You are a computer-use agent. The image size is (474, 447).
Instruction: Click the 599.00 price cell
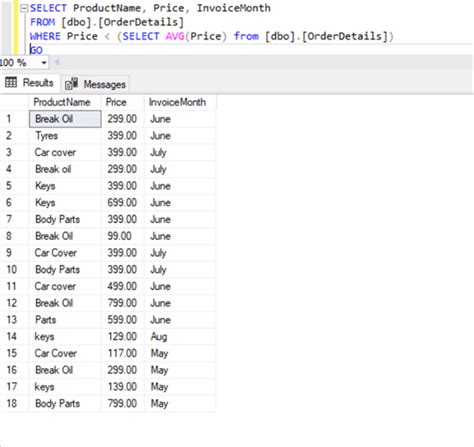pyautogui.click(x=123, y=320)
